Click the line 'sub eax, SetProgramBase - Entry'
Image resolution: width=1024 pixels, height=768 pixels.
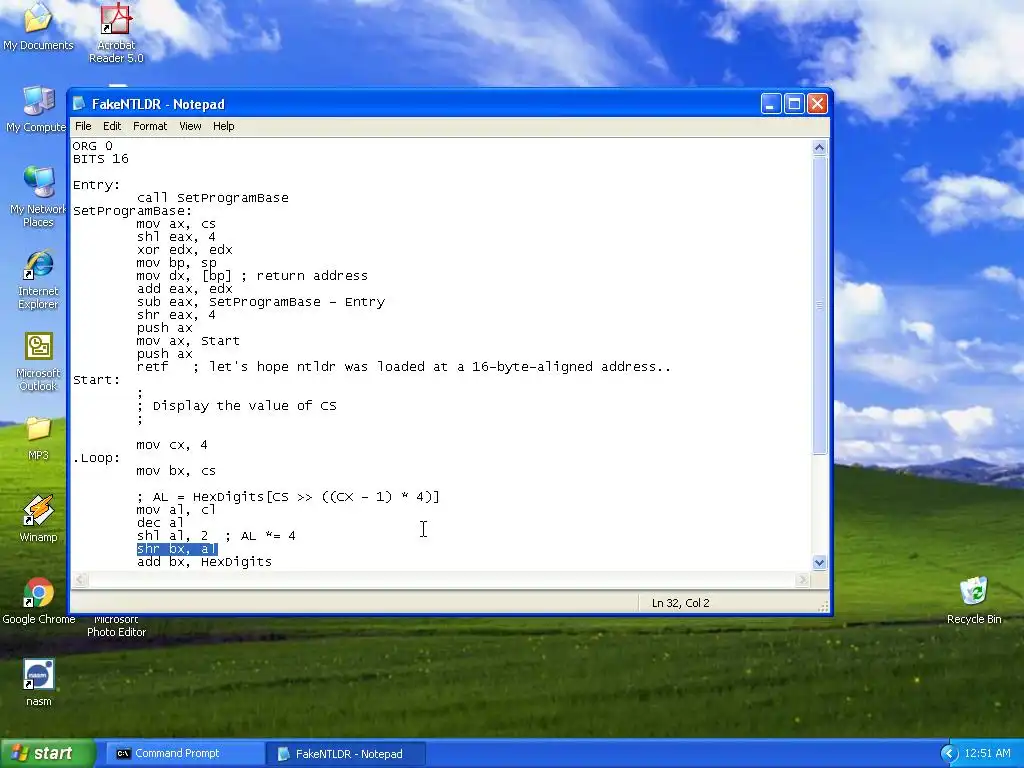pos(261,302)
